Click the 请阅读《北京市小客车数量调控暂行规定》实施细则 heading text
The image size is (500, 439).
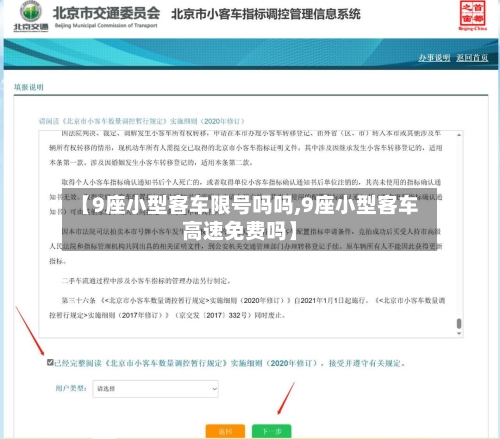tap(142, 121)
